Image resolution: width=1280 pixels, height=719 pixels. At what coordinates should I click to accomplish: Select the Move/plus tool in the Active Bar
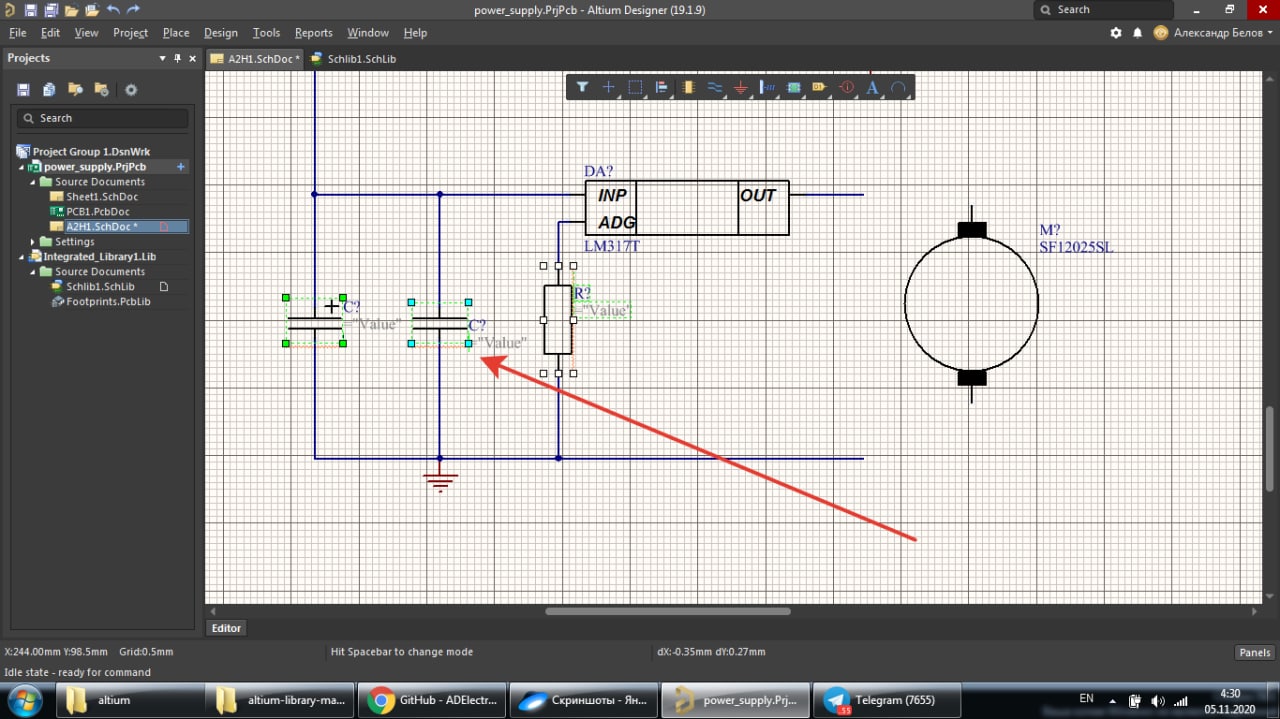608,88
